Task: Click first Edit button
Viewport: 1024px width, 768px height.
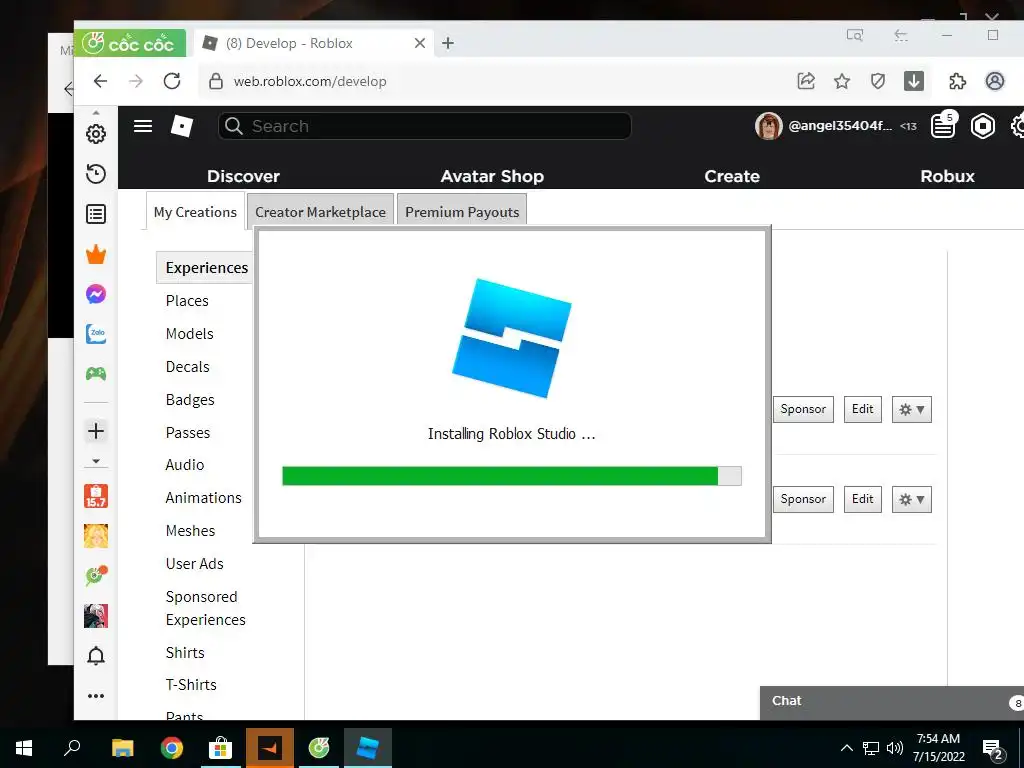Action: click(863, 409)
